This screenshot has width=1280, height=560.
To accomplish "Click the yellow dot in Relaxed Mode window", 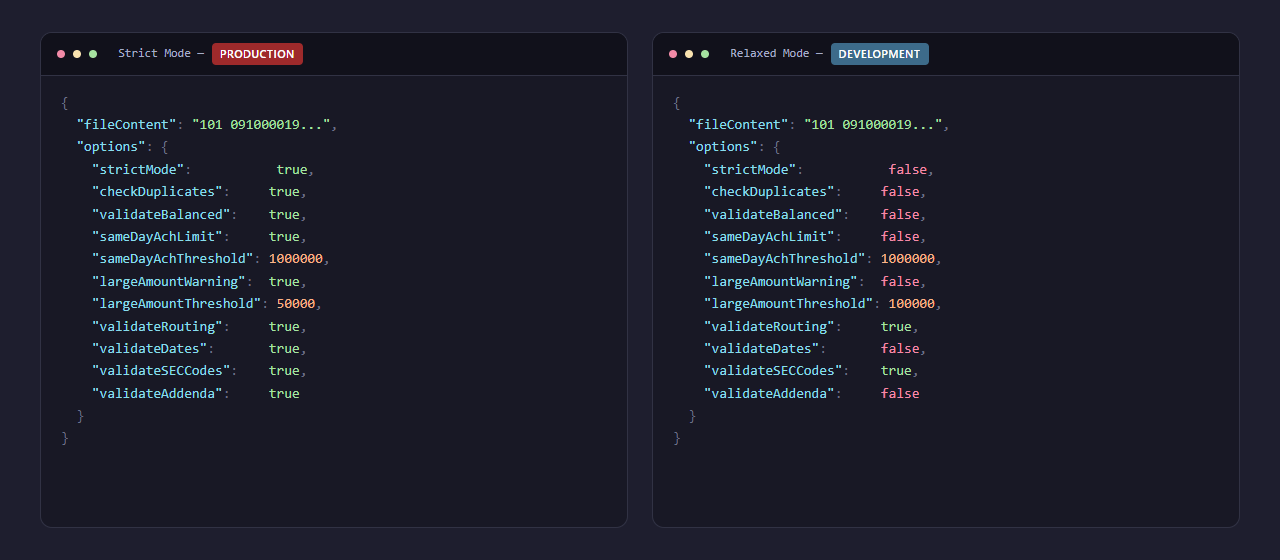I will (689, 54).
